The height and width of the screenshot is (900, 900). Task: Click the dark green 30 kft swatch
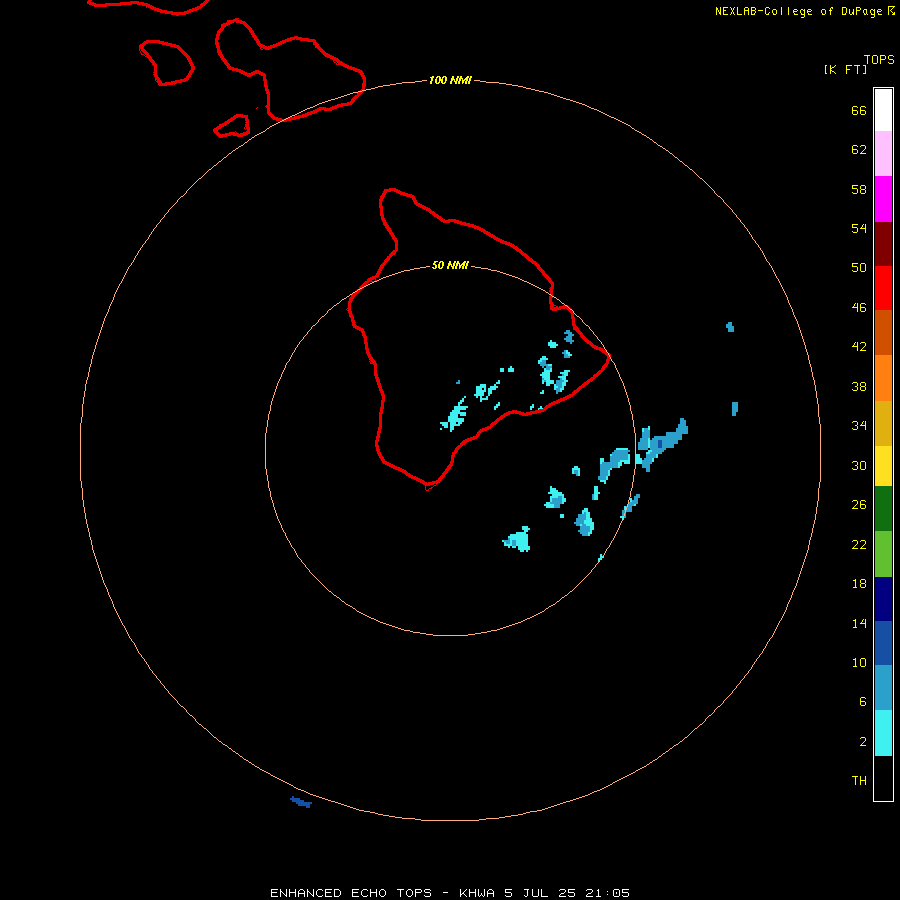tap(883, 509)
